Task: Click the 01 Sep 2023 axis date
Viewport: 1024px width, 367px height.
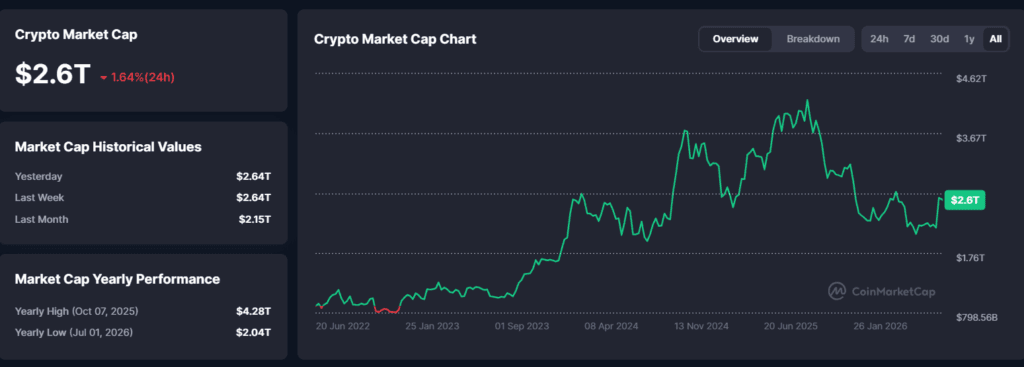Action: pyautogui.click(x=522, y=326)
